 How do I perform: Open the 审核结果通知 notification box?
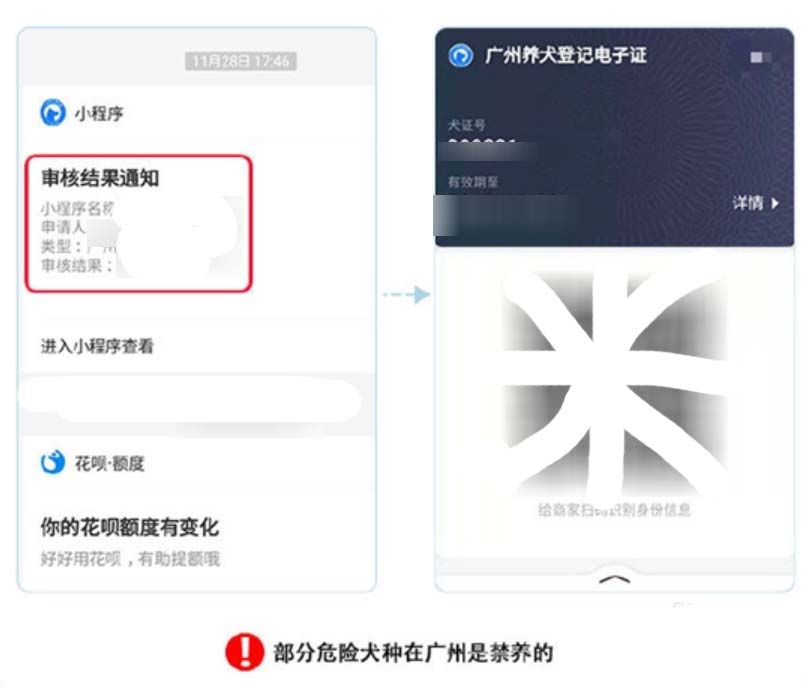click(x=138, y=224)
